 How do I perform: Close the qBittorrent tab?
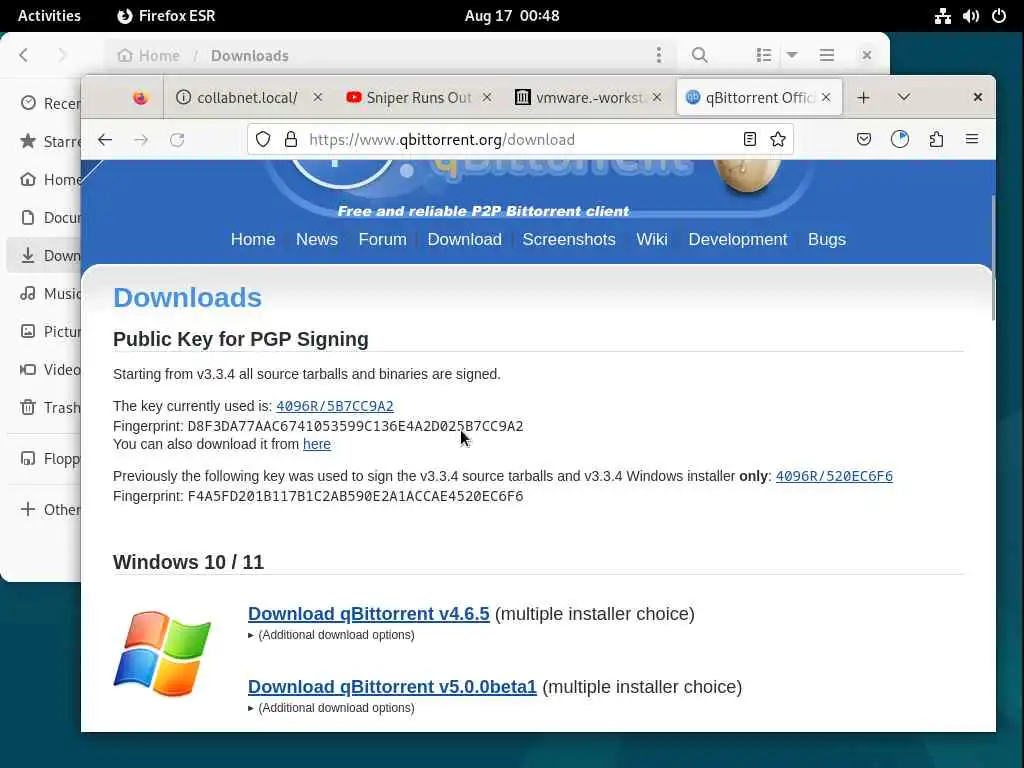[x=826, y=97]
